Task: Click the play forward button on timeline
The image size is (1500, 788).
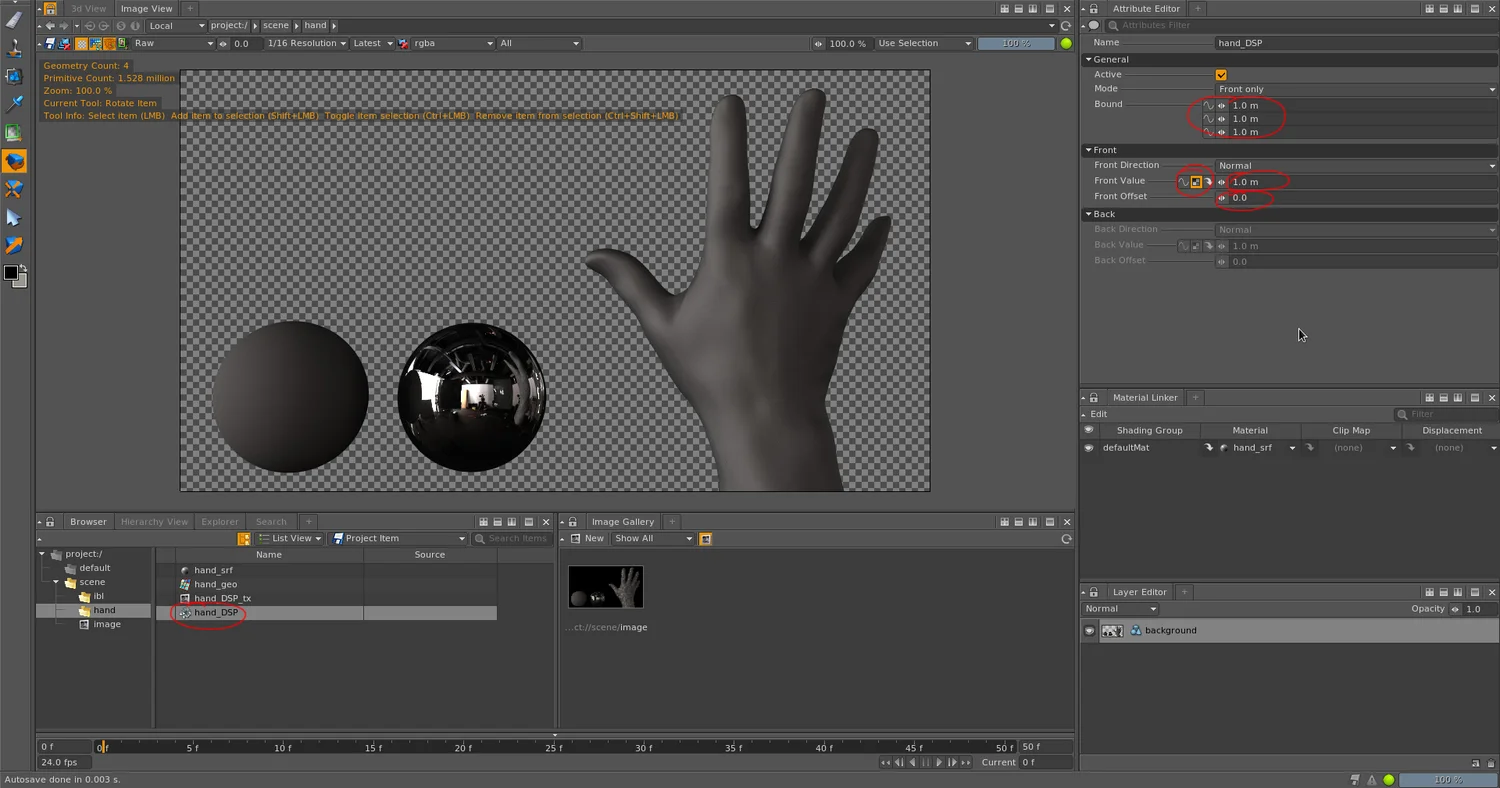Action: (939, 763)
